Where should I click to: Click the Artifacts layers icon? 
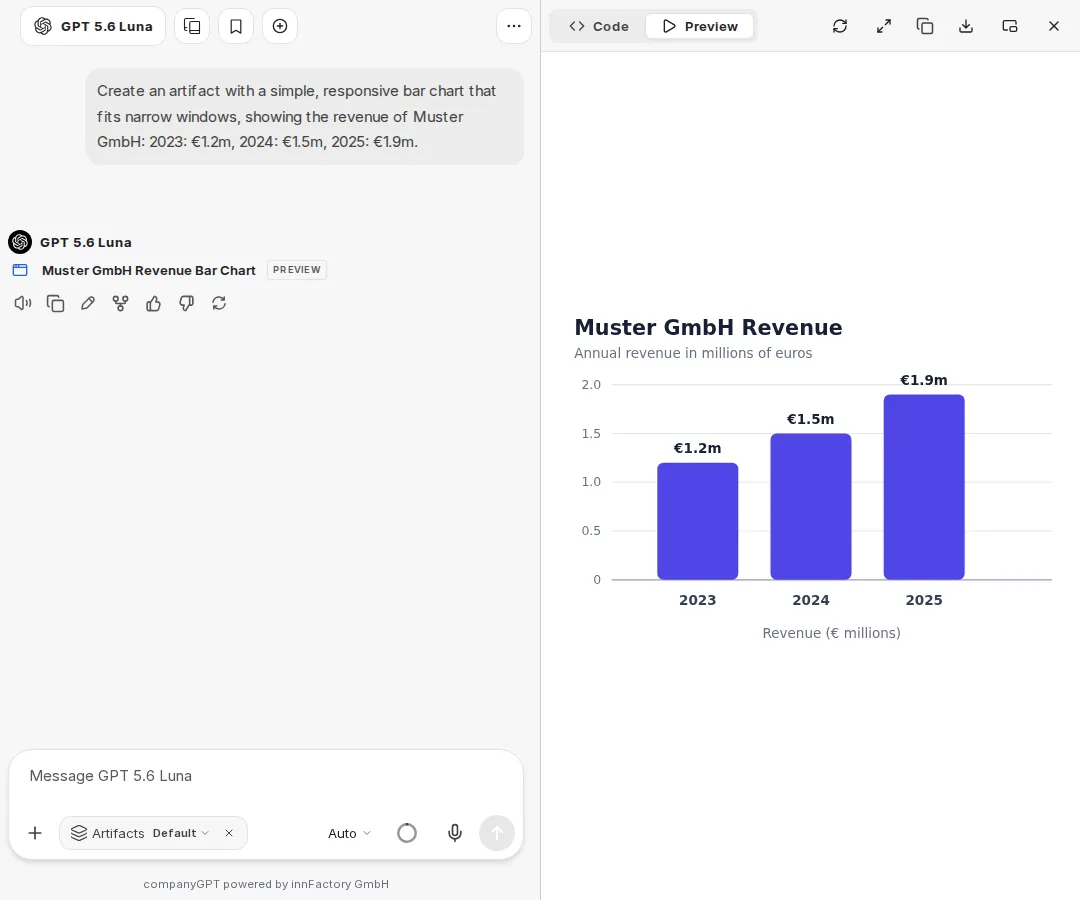click(79, 833)
